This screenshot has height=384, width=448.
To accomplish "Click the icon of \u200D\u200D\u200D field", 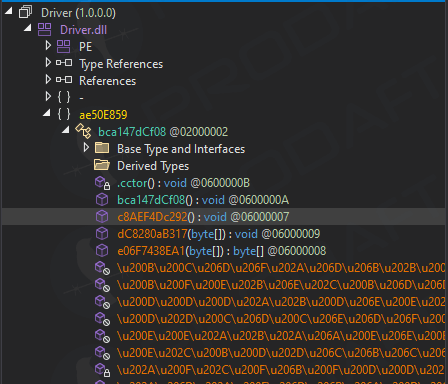I will point(102,302).
